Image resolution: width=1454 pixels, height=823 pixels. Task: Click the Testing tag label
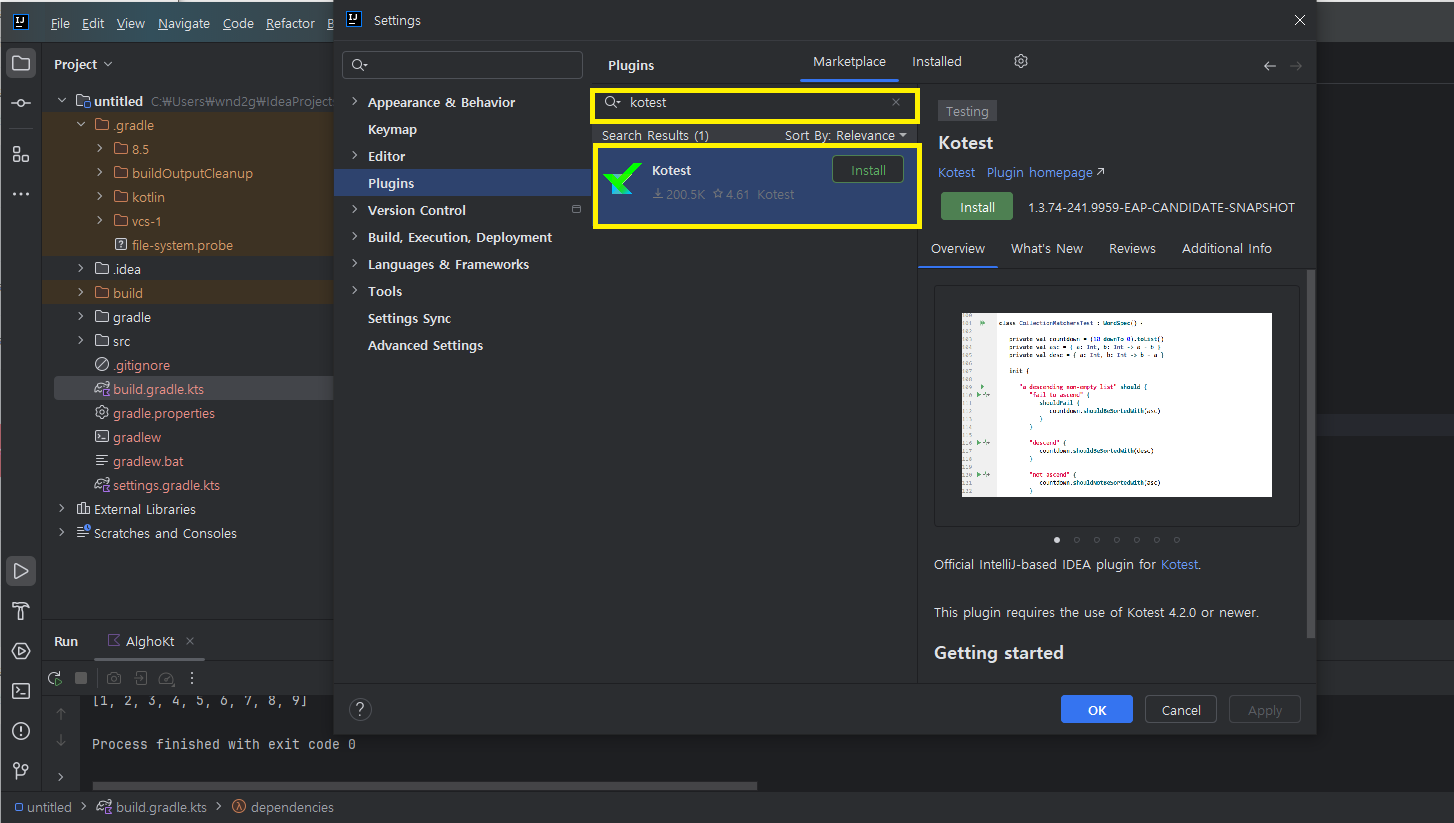(x=967, y=111)
